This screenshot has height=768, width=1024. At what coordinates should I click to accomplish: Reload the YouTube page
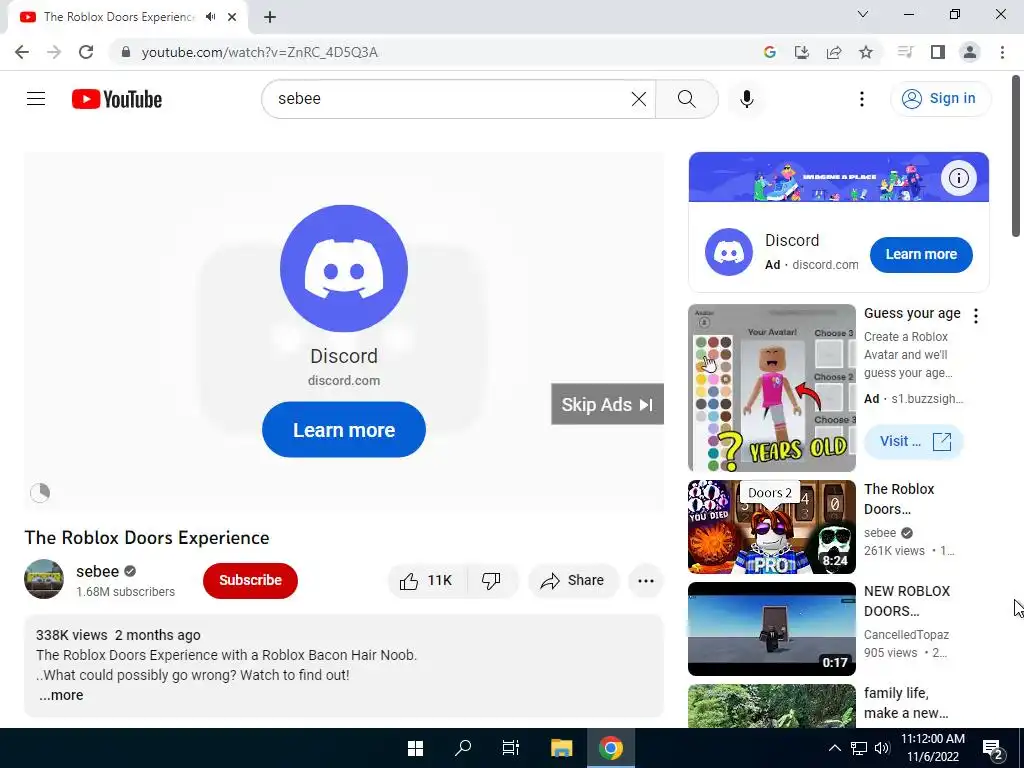pyautogui.click(x=86, y=52)
